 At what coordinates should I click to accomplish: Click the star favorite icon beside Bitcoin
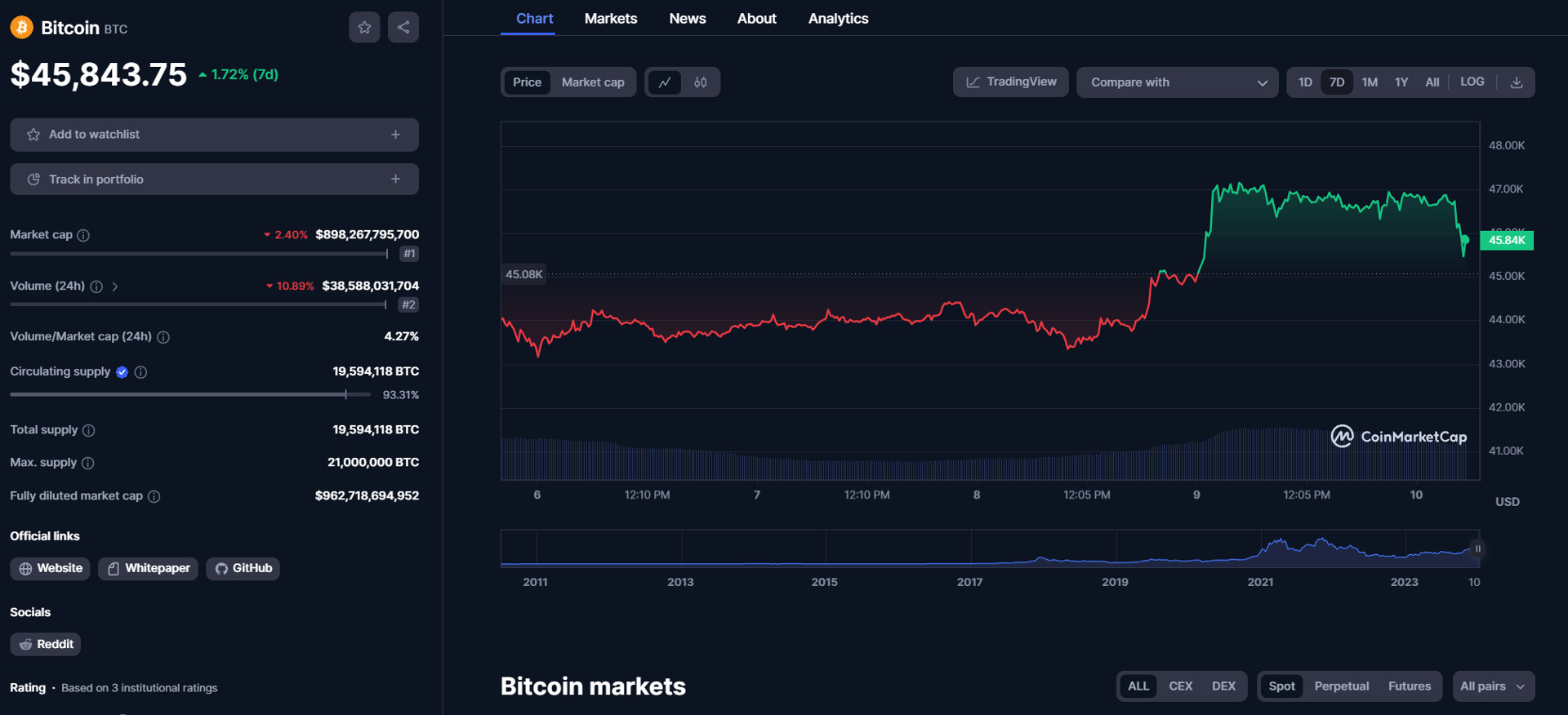click(364, 28)
